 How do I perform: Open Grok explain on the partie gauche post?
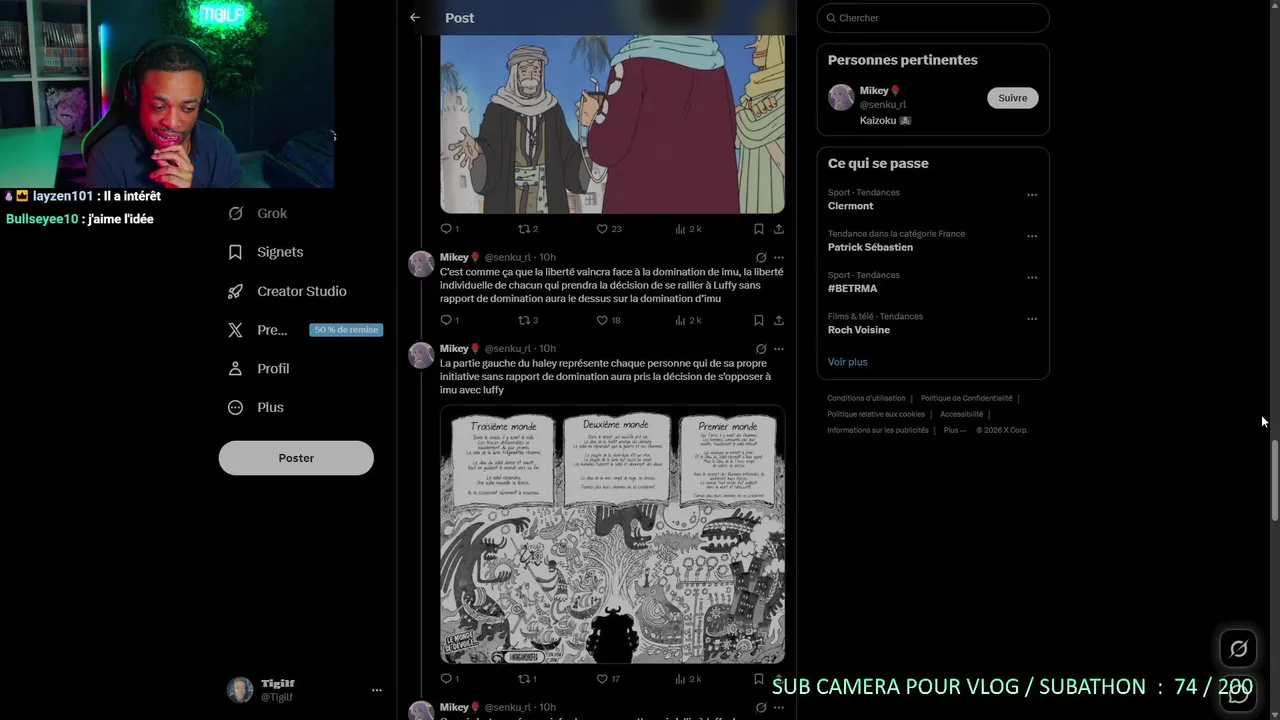761,349
